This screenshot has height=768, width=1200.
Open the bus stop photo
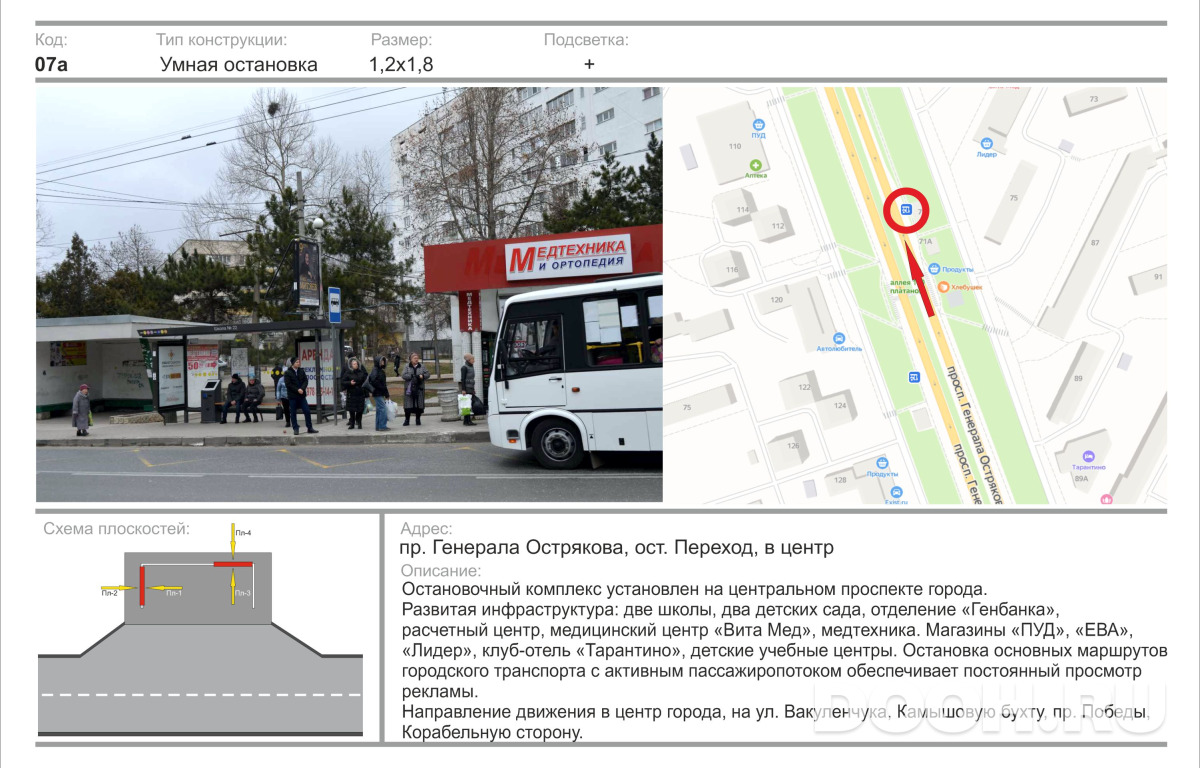click(349, 294)
